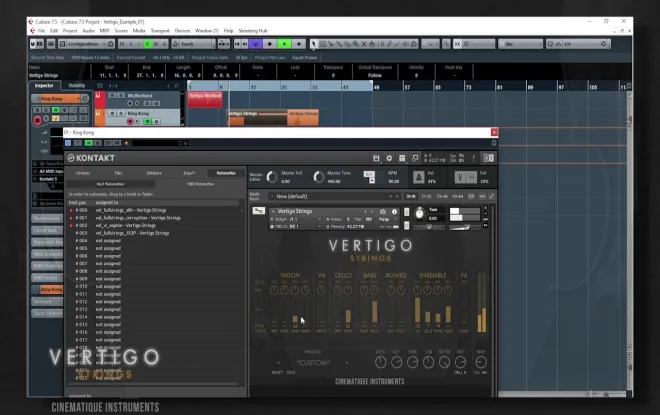Image resolution: width=660 pixels, height=415 pixels.
Task: Click green Play button in Cubase toolbar
Action: (284, 44)
